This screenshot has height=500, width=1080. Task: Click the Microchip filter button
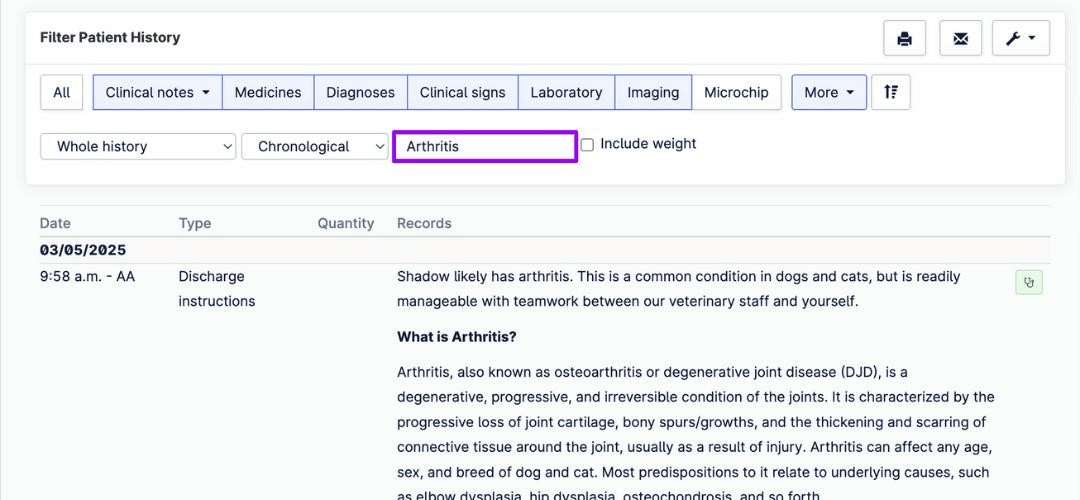pos(736,92)
